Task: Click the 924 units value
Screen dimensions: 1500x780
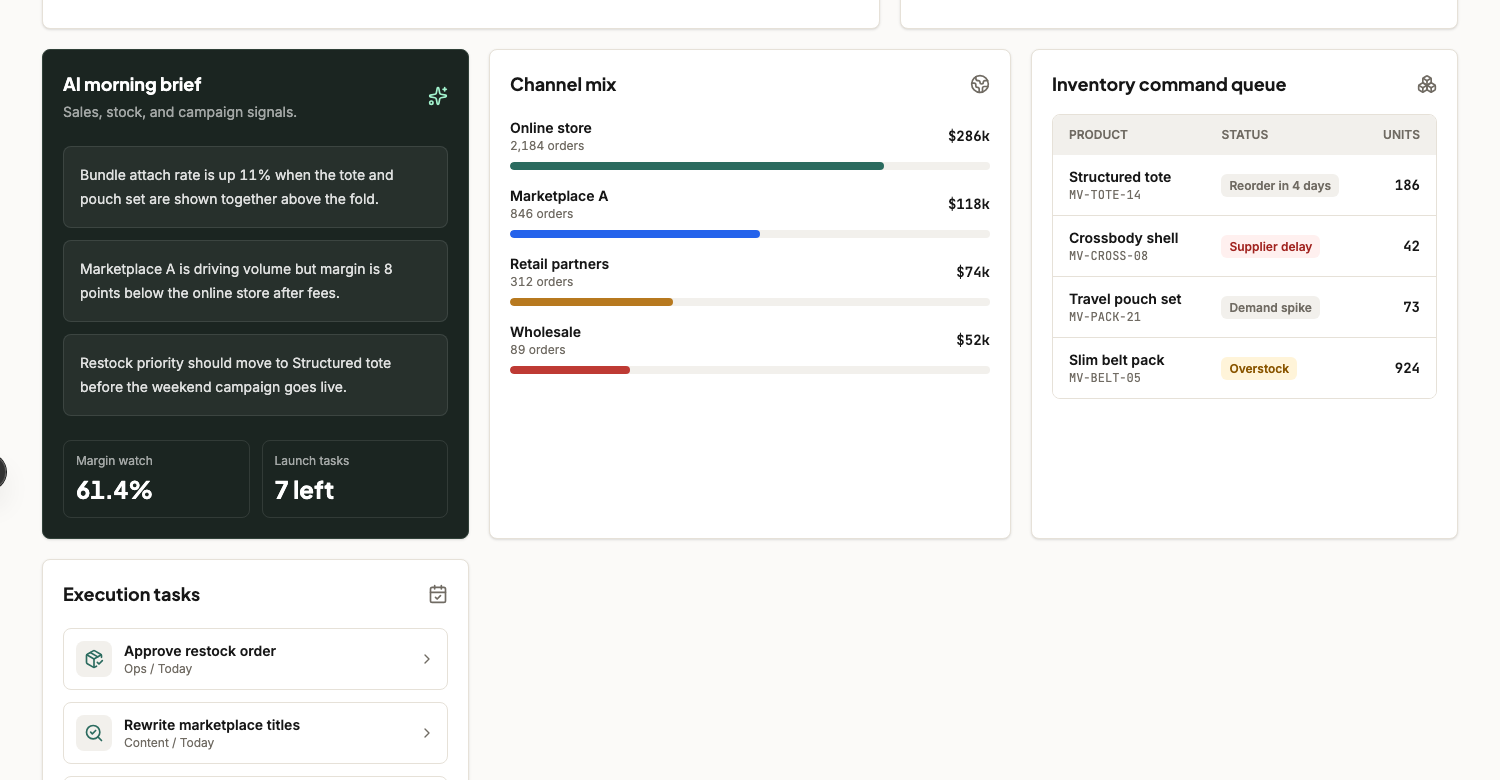Action: pyautogui.click(x=1407, y=368)
